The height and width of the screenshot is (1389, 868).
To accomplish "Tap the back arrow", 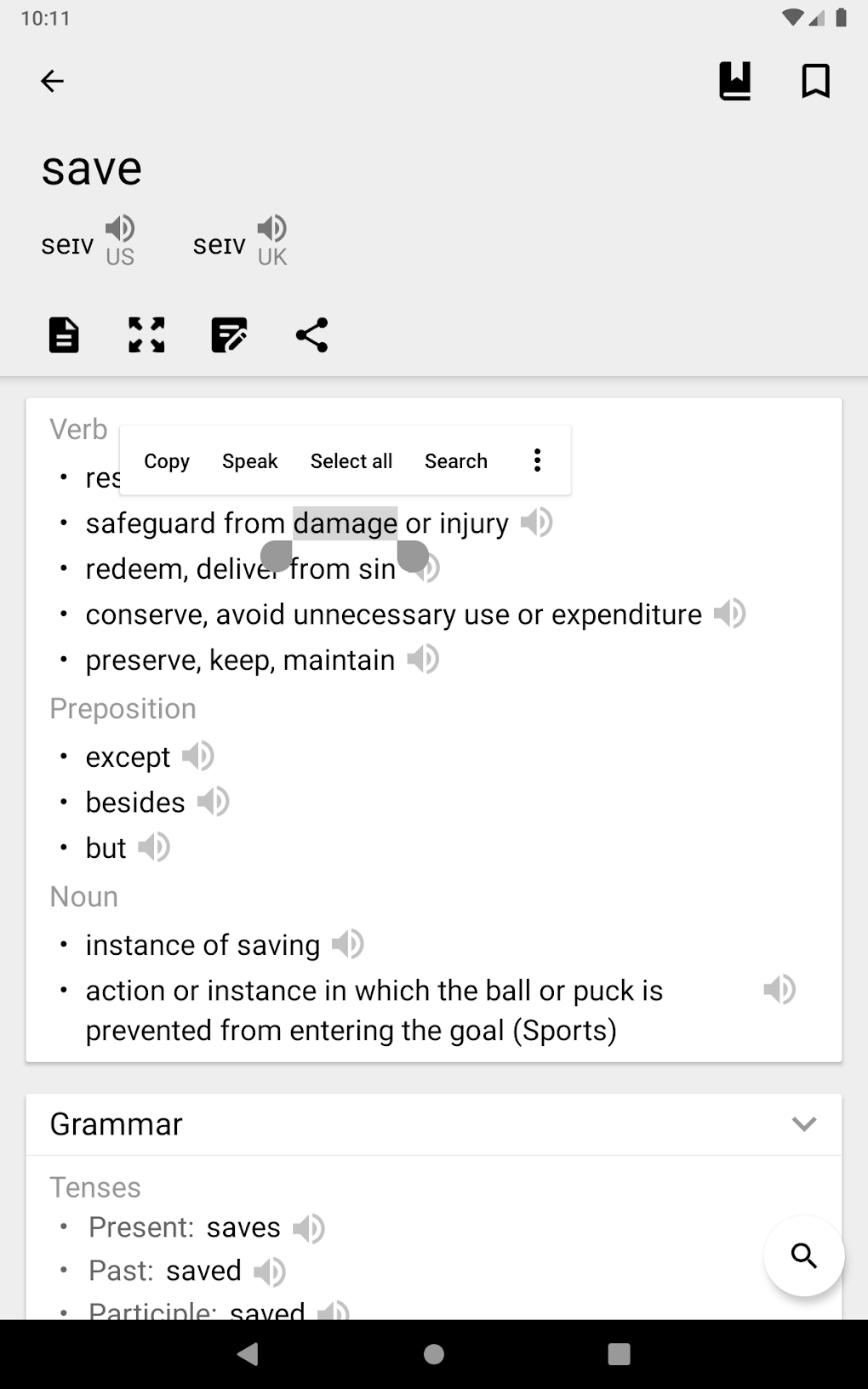I will click(x=52, y=81).
